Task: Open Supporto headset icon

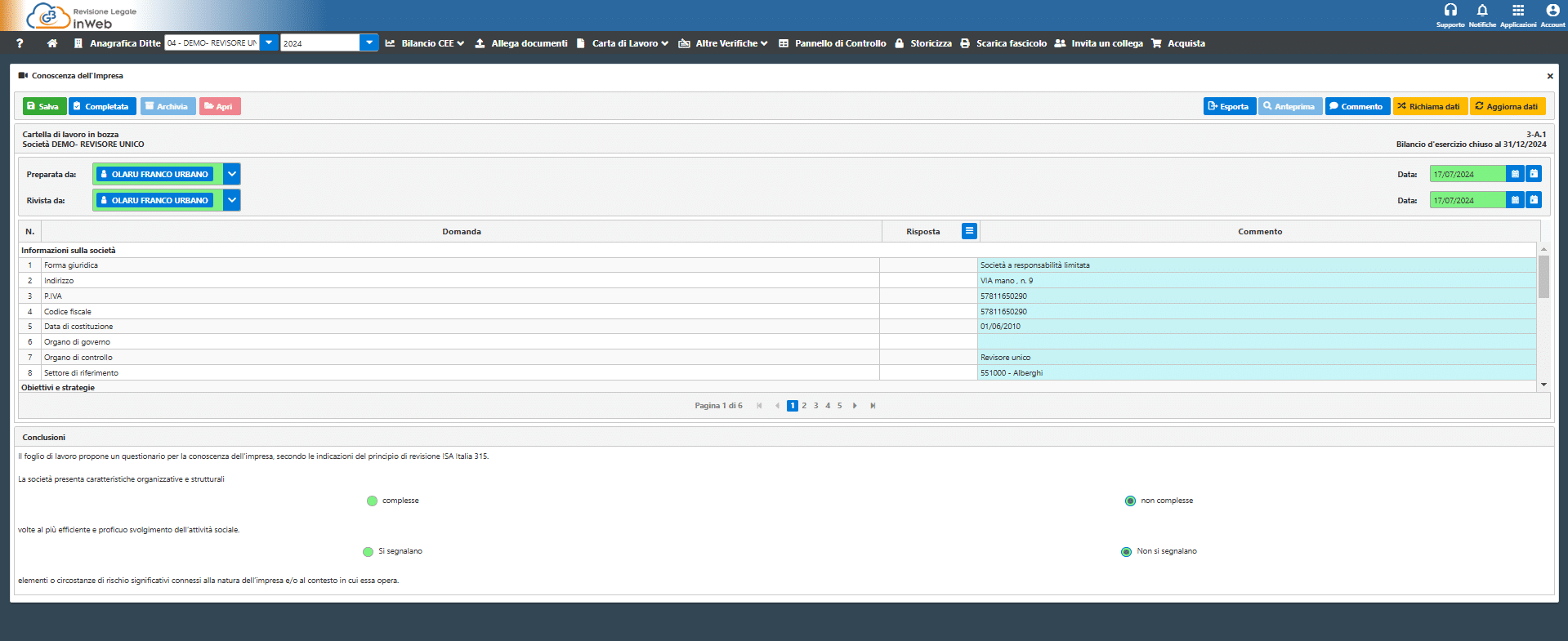Action: coord(1450,11)
